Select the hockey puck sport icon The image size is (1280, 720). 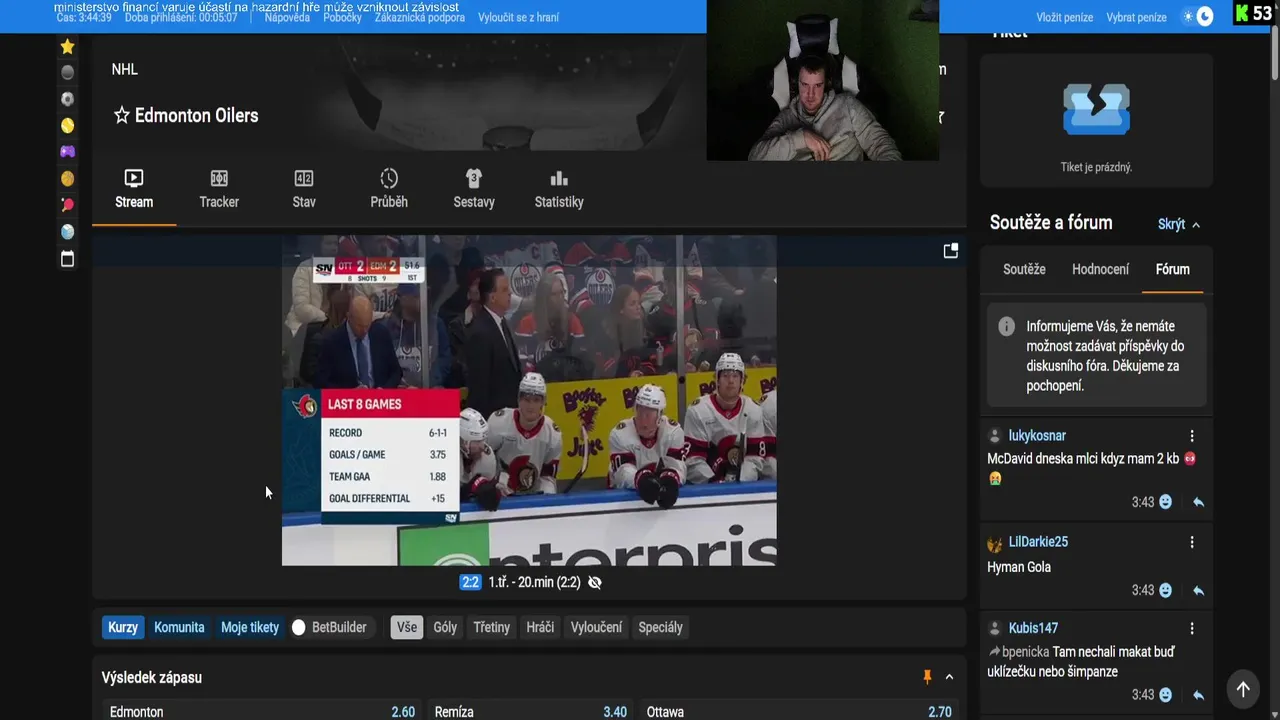(x=67, y=72)
